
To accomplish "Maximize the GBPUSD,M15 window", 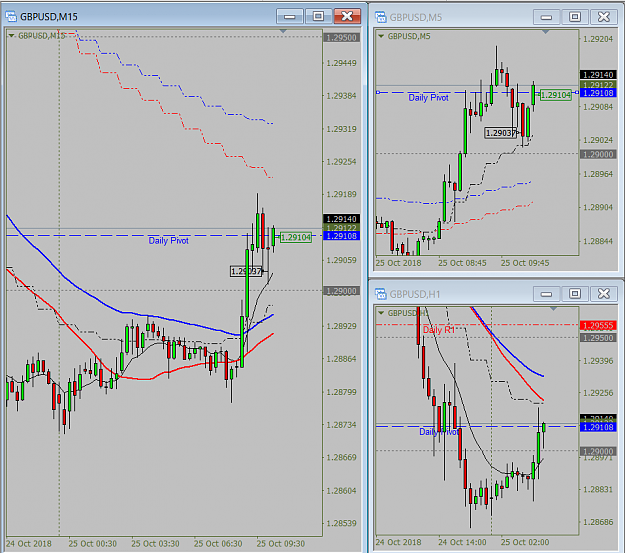I will tap(318, 16).
